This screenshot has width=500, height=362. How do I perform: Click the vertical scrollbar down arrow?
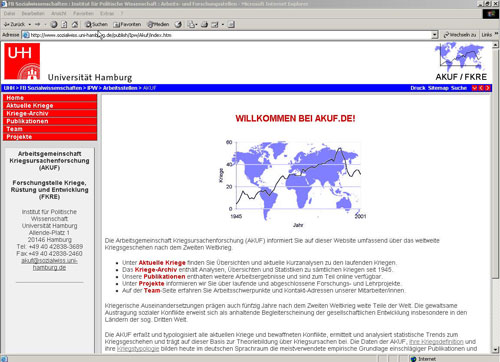pos(495,350)
